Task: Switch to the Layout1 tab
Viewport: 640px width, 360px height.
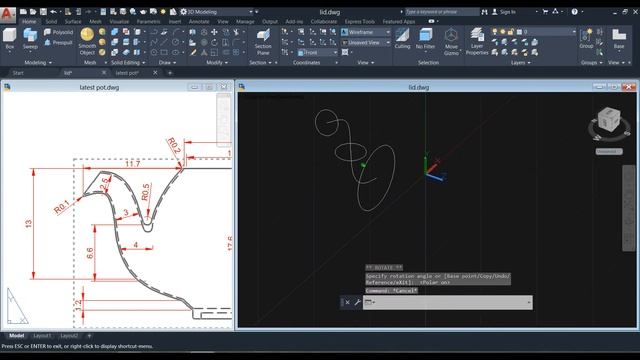Action: coord(42,336)
